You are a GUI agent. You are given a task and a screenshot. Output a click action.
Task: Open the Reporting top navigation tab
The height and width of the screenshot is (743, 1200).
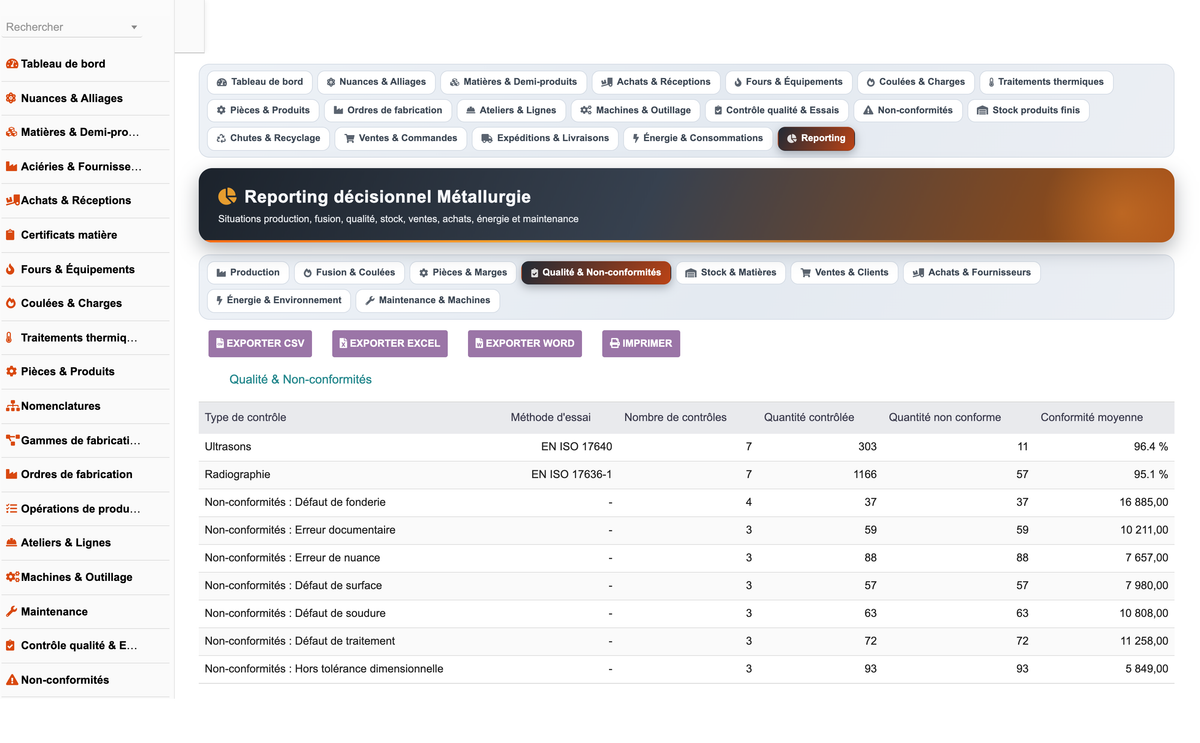click(x=816, y=138)
